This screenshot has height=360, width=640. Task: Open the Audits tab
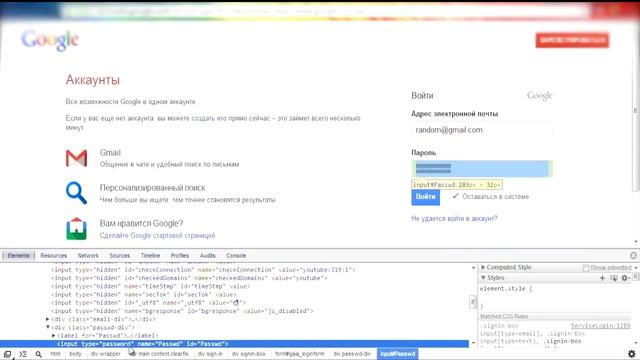click(207, 256)
